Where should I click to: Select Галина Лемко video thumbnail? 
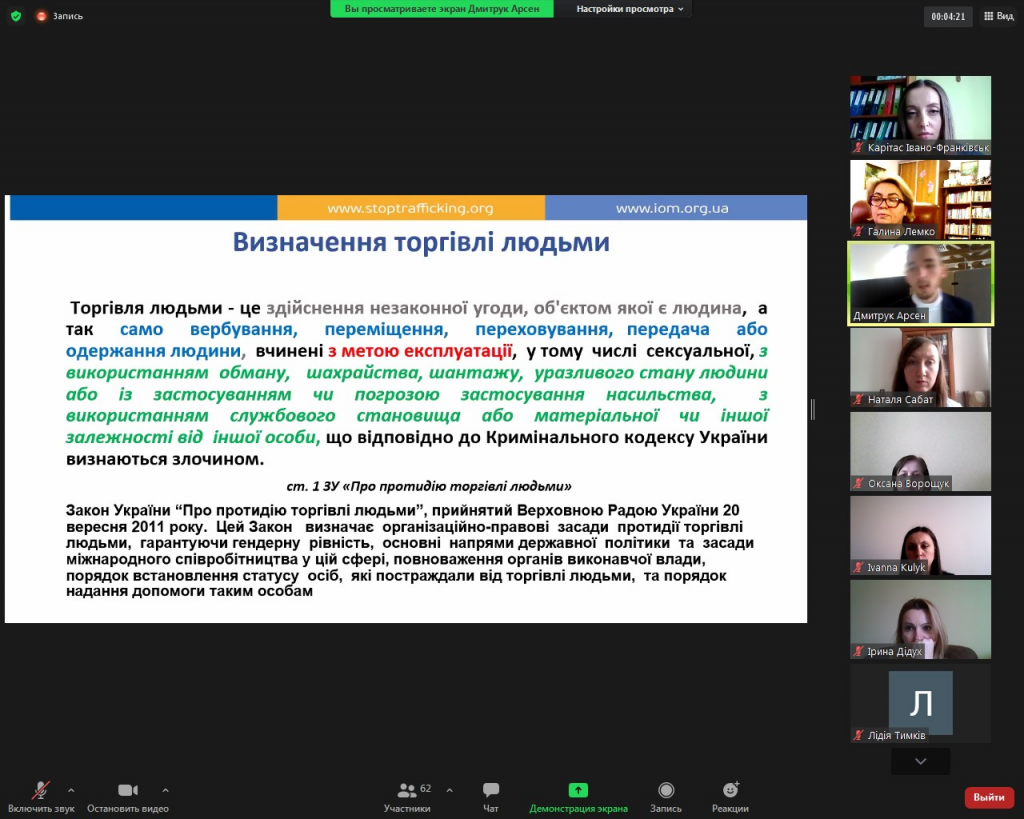tap(921, 199)
